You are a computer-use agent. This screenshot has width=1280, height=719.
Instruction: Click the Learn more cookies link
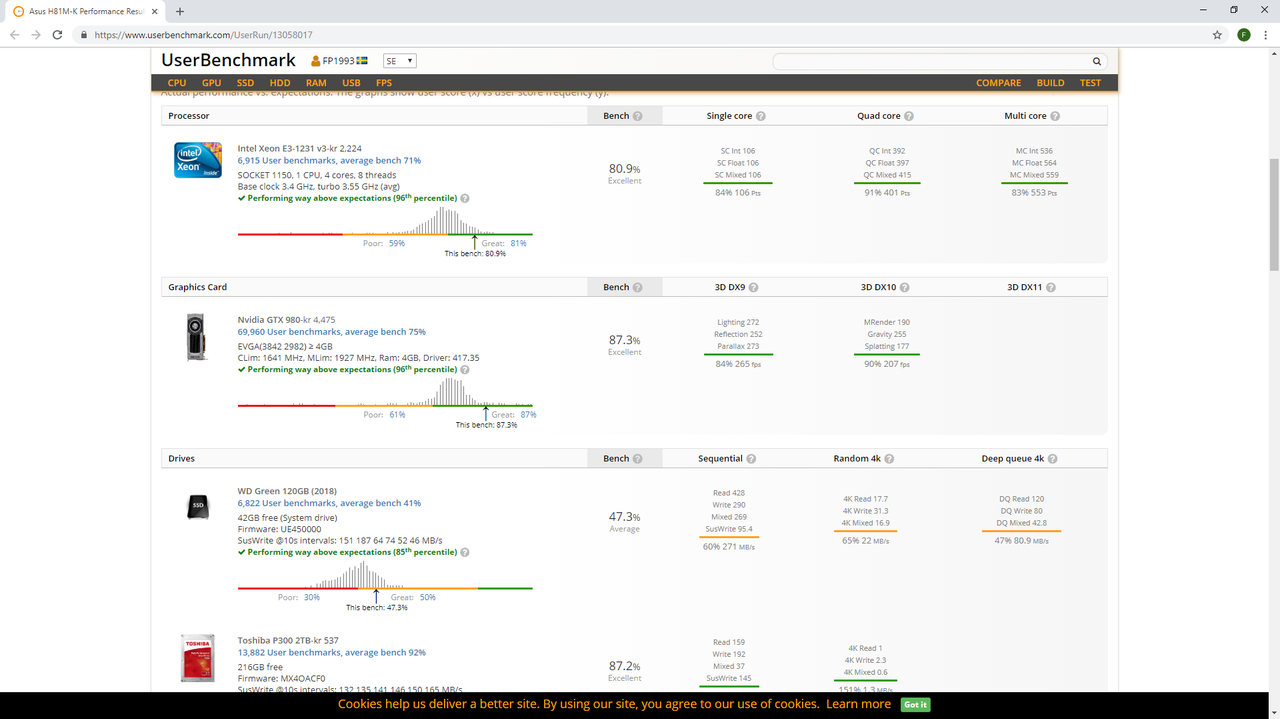(858, 704)
